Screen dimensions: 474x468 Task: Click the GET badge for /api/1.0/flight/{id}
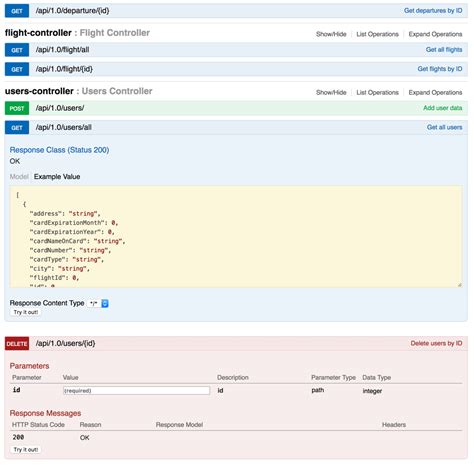[17, 69]
